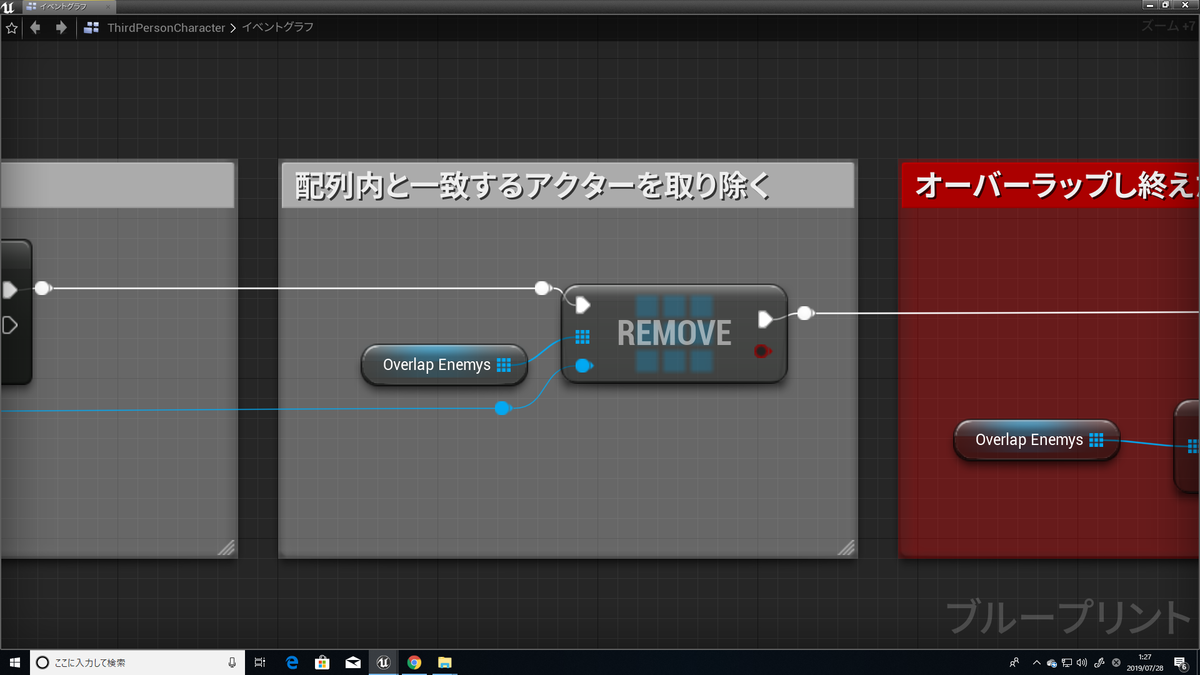The height and width of the screenshot is (675, 1200).
Task: Click the blue item pin on REMOVE node
Action: tap(583, 365)
